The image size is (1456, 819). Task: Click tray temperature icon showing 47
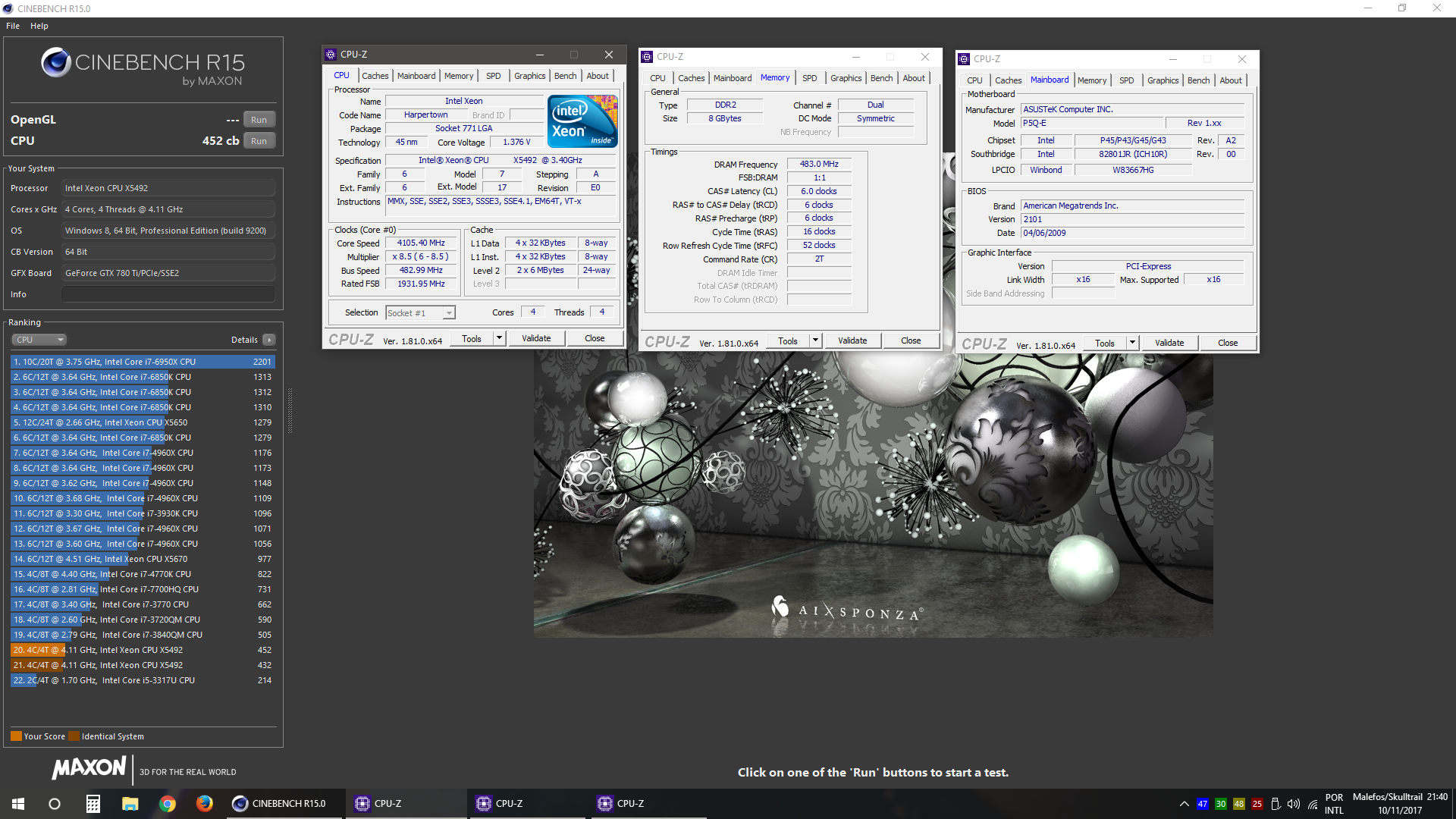1202,804
